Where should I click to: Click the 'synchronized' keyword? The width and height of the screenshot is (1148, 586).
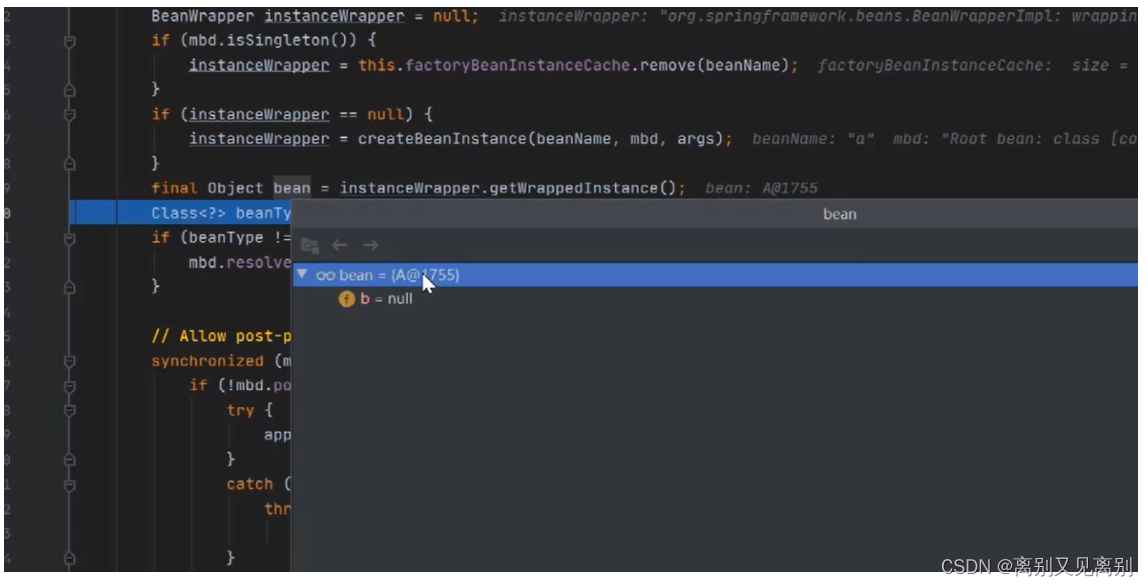(207, 361)
